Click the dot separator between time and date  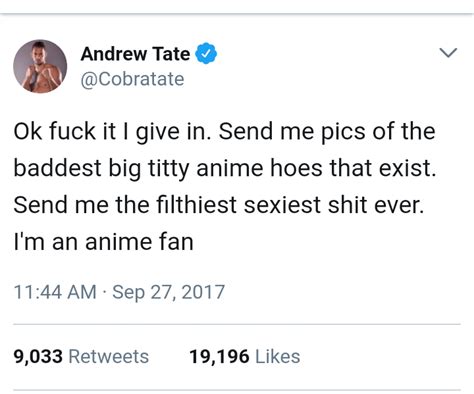pos(104,293)
